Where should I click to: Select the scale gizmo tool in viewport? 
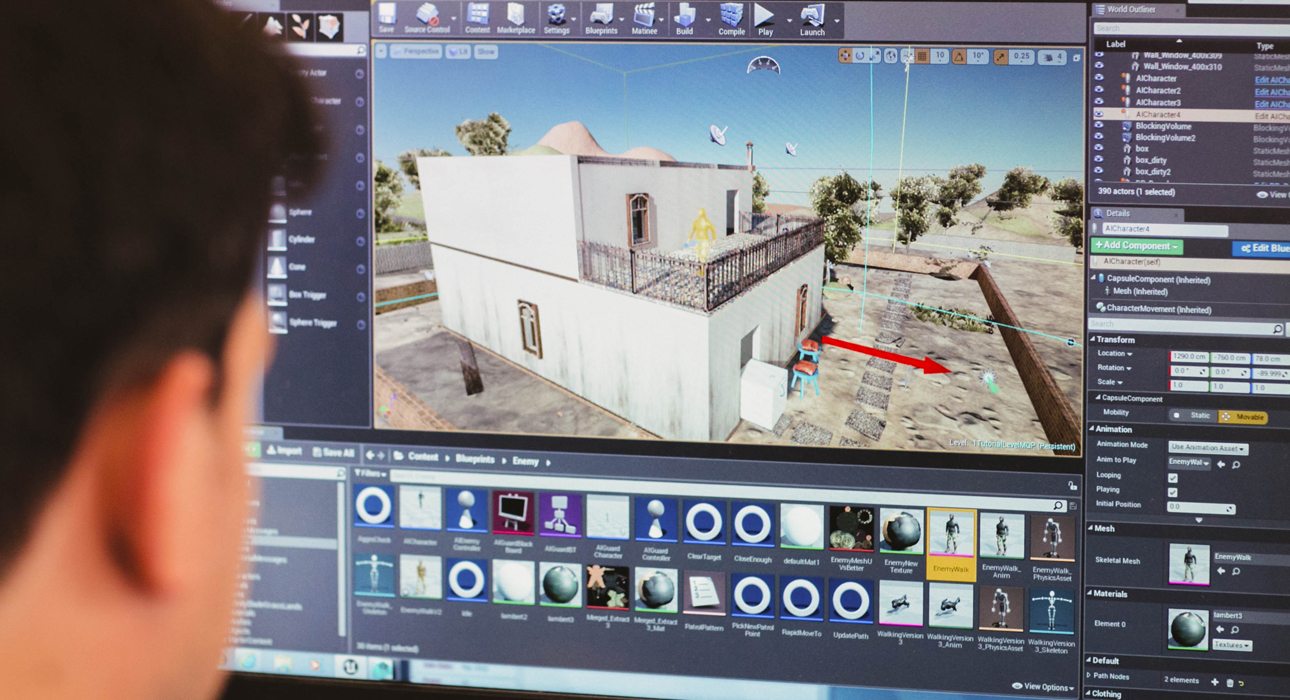coord(875,57)
